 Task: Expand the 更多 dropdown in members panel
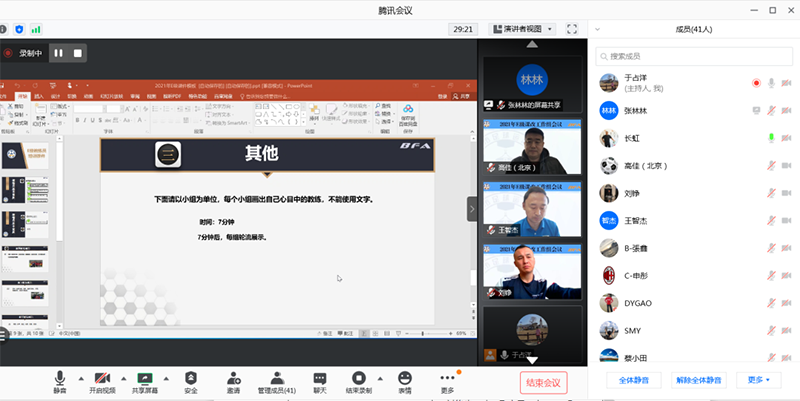[758, 380]
